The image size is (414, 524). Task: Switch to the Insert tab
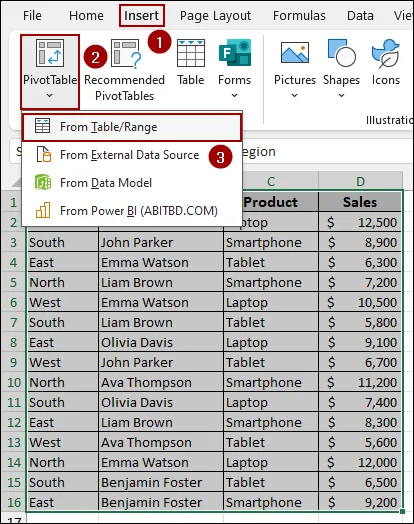click(x=142, y=15)
